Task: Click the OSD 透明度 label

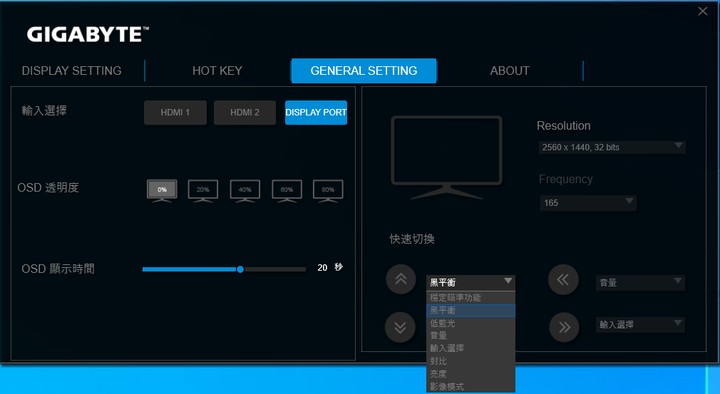Action: pyautogui.click(x=48, y=188)
